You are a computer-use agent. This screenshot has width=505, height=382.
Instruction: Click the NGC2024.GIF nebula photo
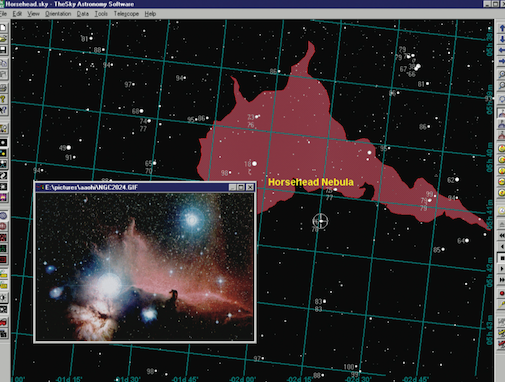coord(145,266)
